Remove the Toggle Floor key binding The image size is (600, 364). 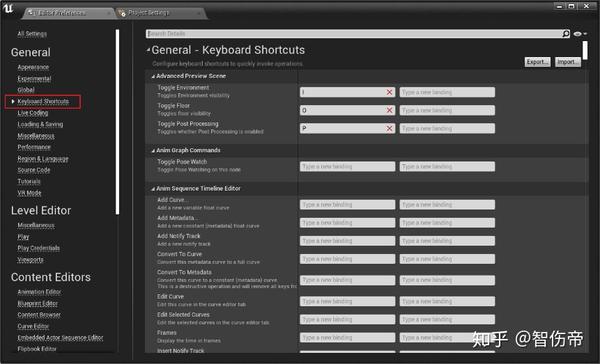coord(389,110)
